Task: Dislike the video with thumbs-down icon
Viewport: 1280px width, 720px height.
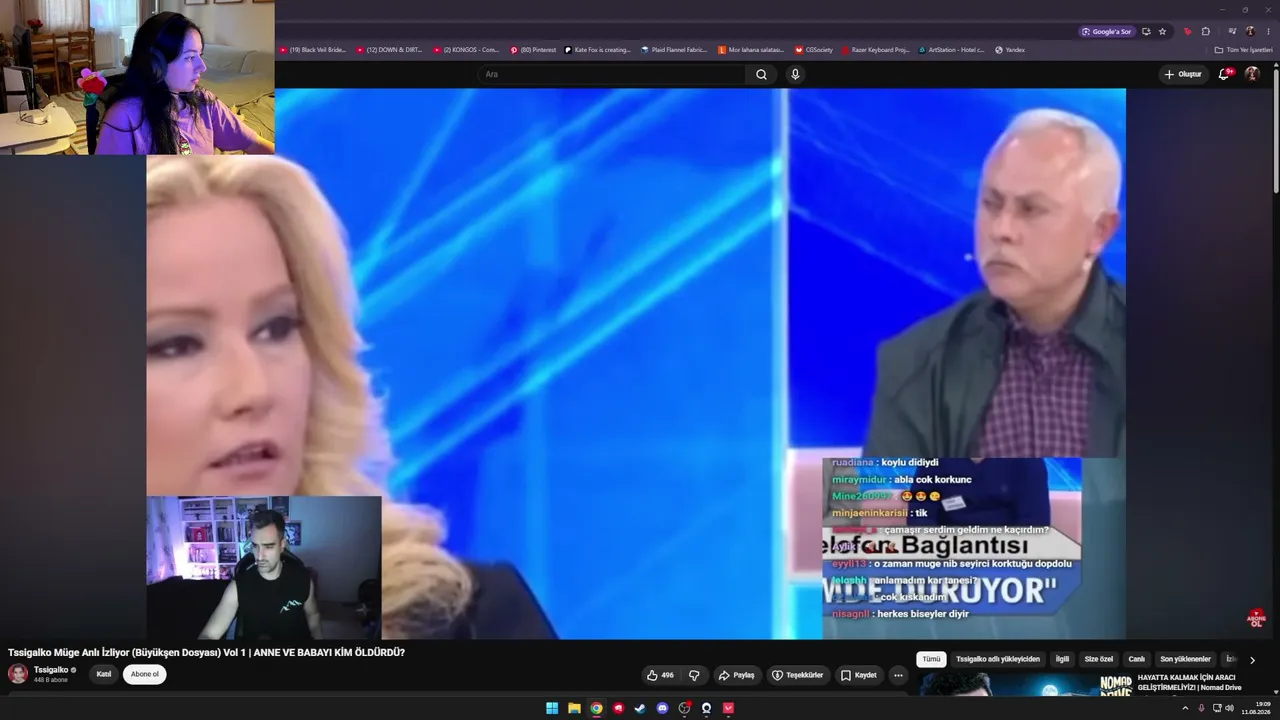Action: coord(694,675)
